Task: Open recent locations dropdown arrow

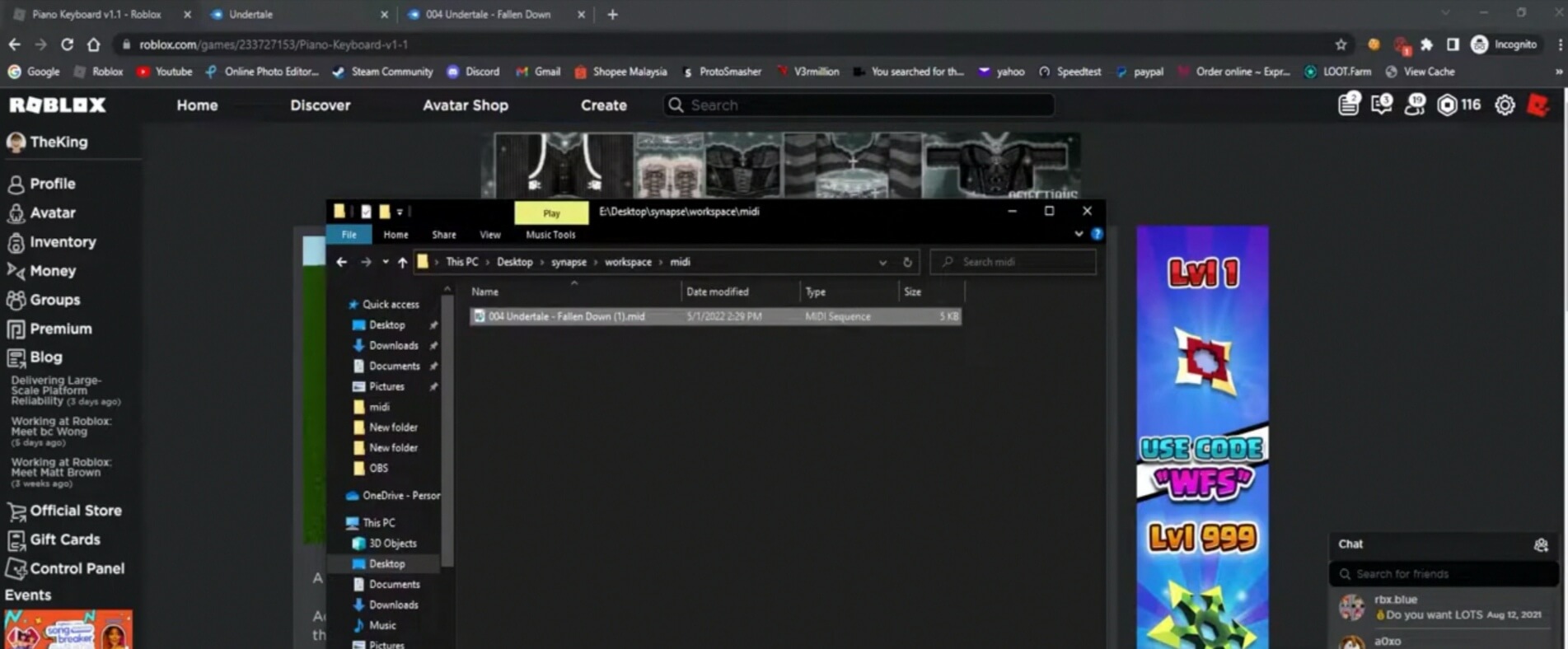Action: click(x=385, y=262)
